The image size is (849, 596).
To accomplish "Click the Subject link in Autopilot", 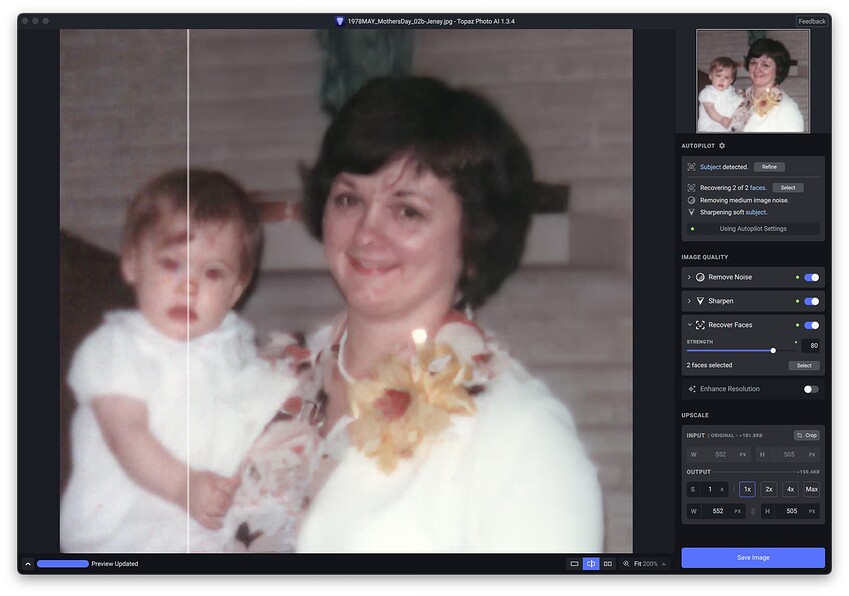I will click(x=710, y=167).
